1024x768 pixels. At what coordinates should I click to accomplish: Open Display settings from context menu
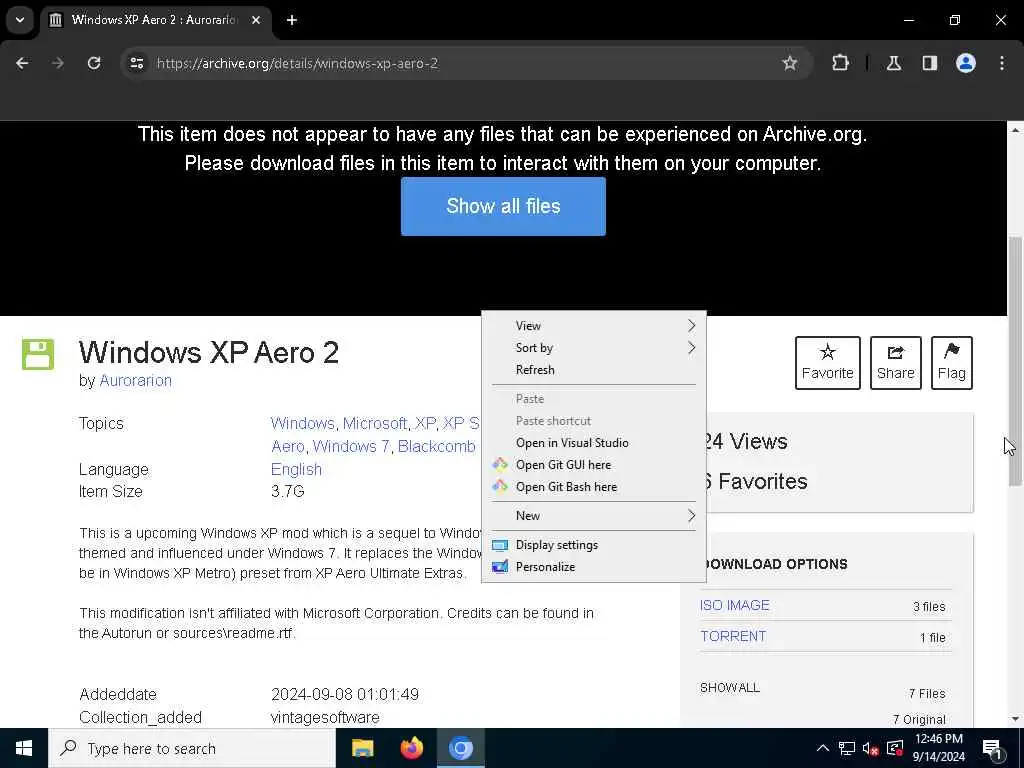click(x=594, y=545)
